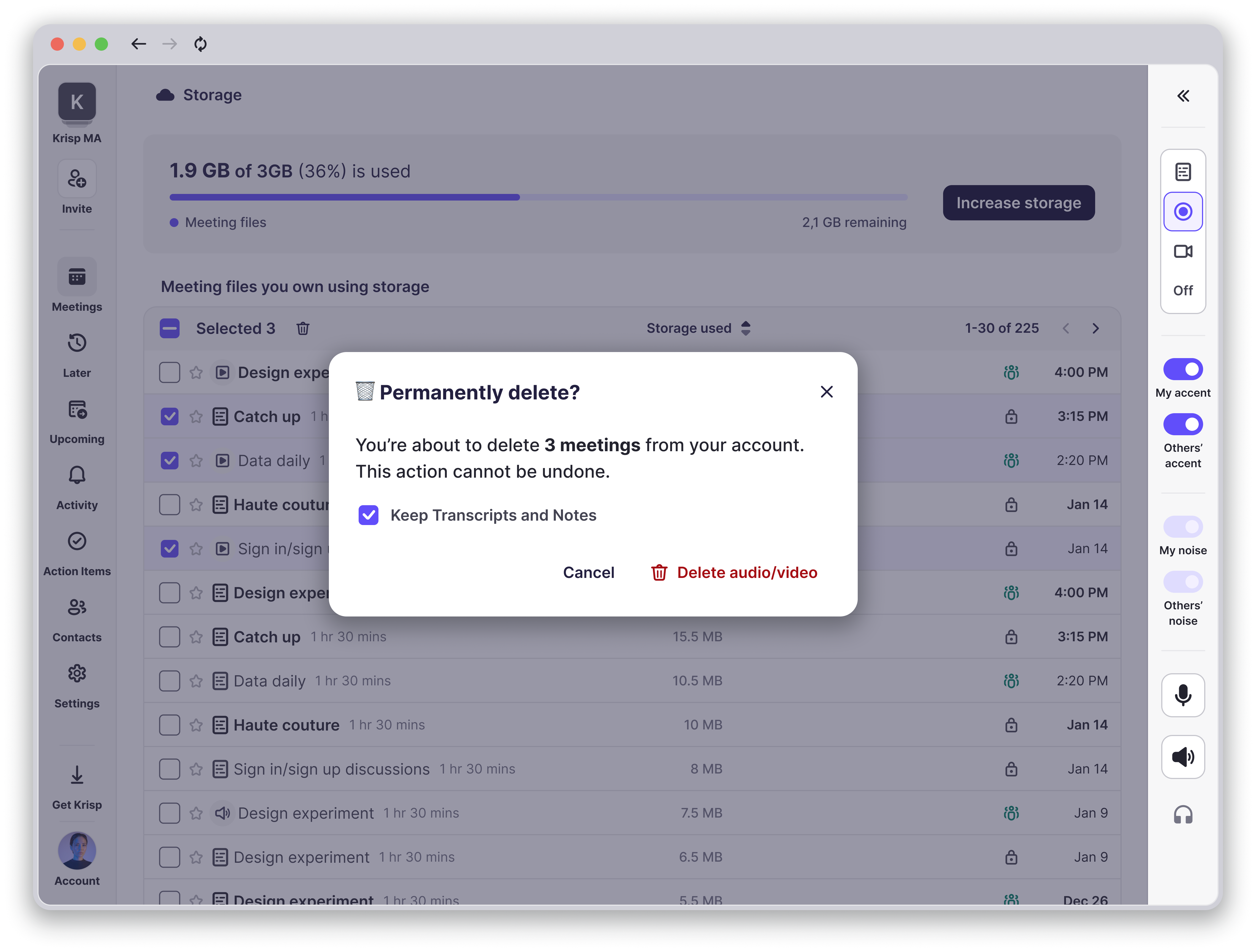Star the Haute couture 10 MB meeting
The image size is (1256, 952).
point(196,725)
